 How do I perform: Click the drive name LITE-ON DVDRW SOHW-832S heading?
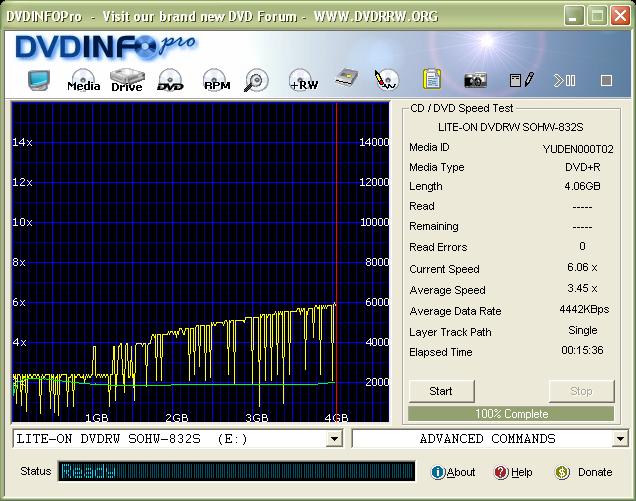point(510,127)
